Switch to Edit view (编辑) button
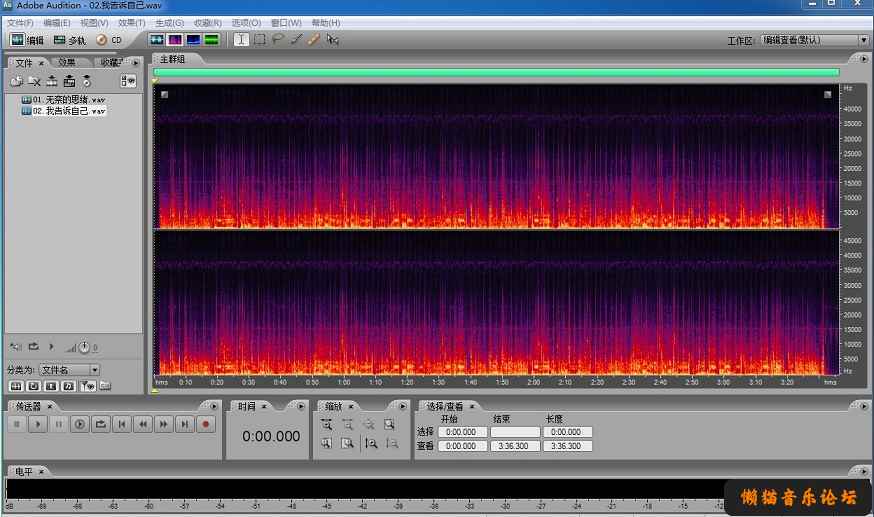The height and width of the screenshot is (517, 874). click(x=27, y=40)
